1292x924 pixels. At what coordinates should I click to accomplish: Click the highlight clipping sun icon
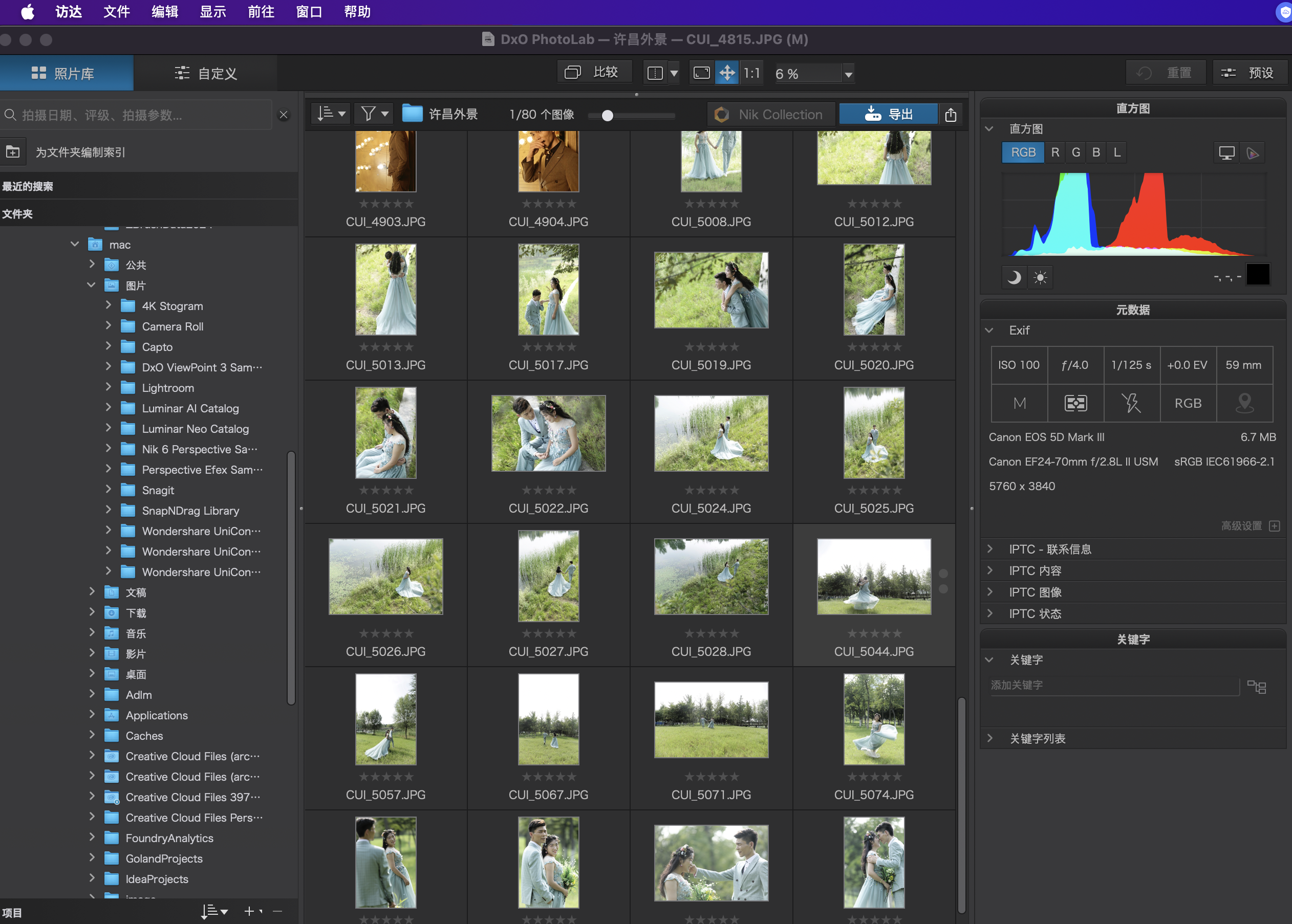pos(1040,278)
